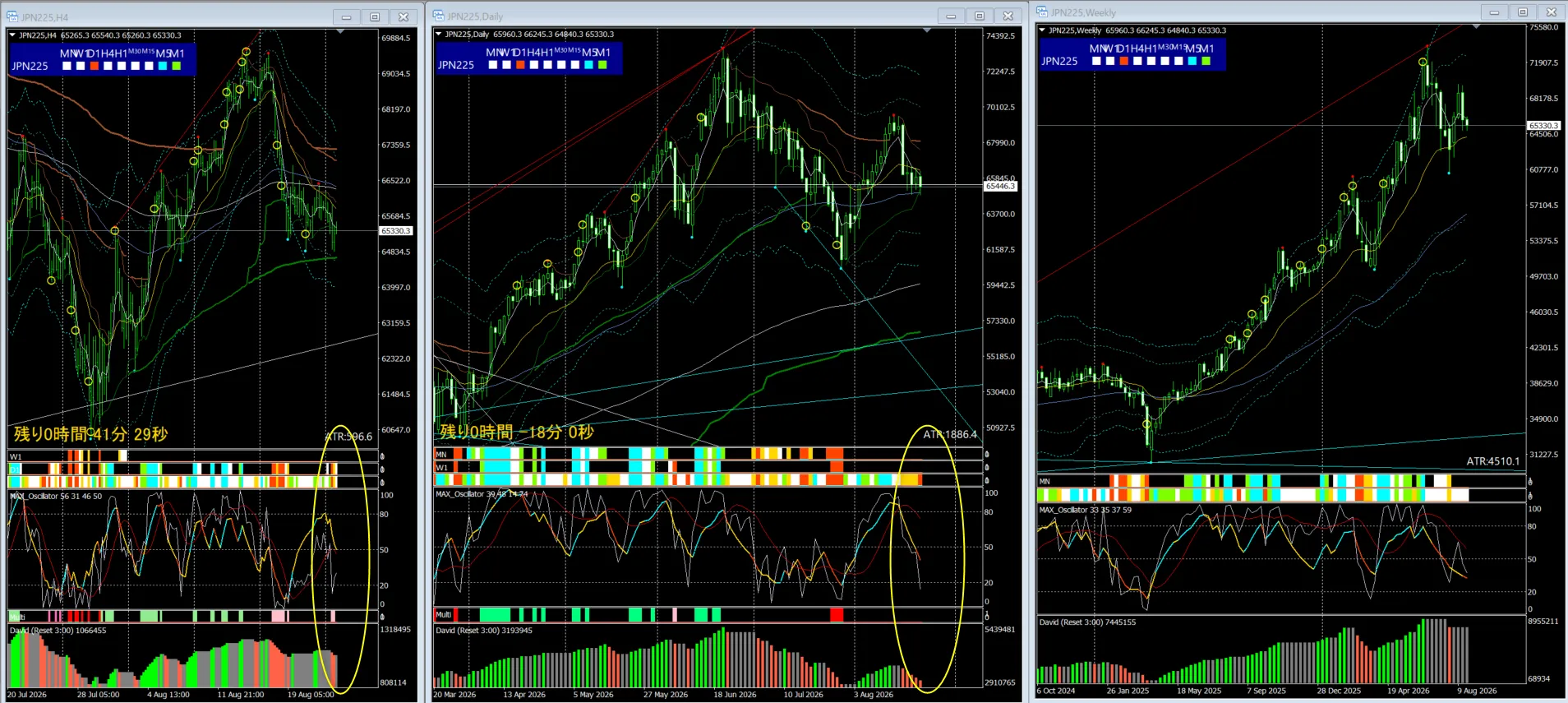1568x703 pixels.
Task: Click the Multi label in H4 chart subwindow
Action: (17, 616)
